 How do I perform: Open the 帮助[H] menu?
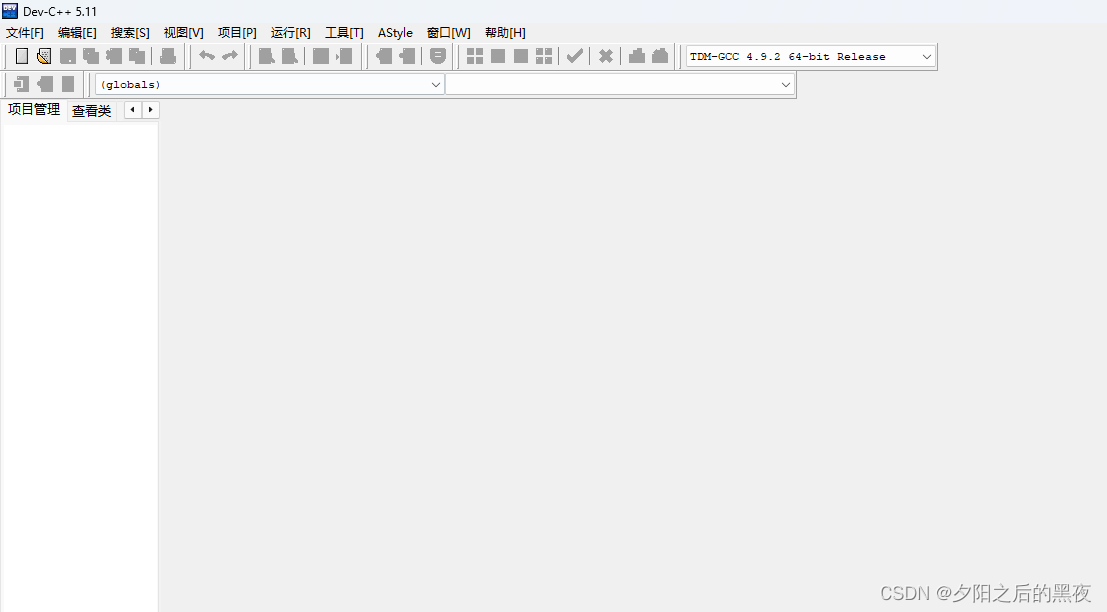(505, 32)
